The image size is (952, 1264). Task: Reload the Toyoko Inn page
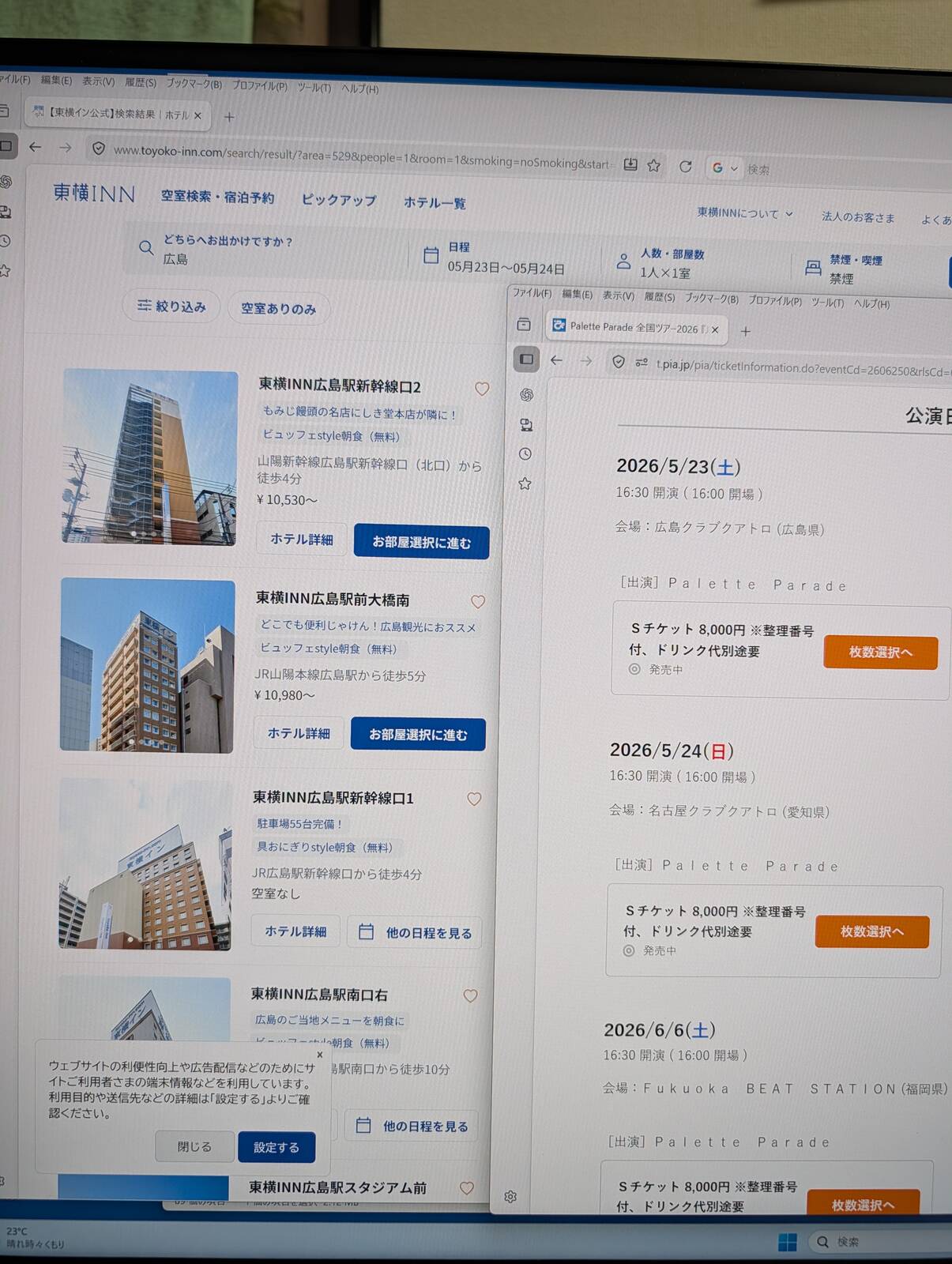tap(685, 166)
